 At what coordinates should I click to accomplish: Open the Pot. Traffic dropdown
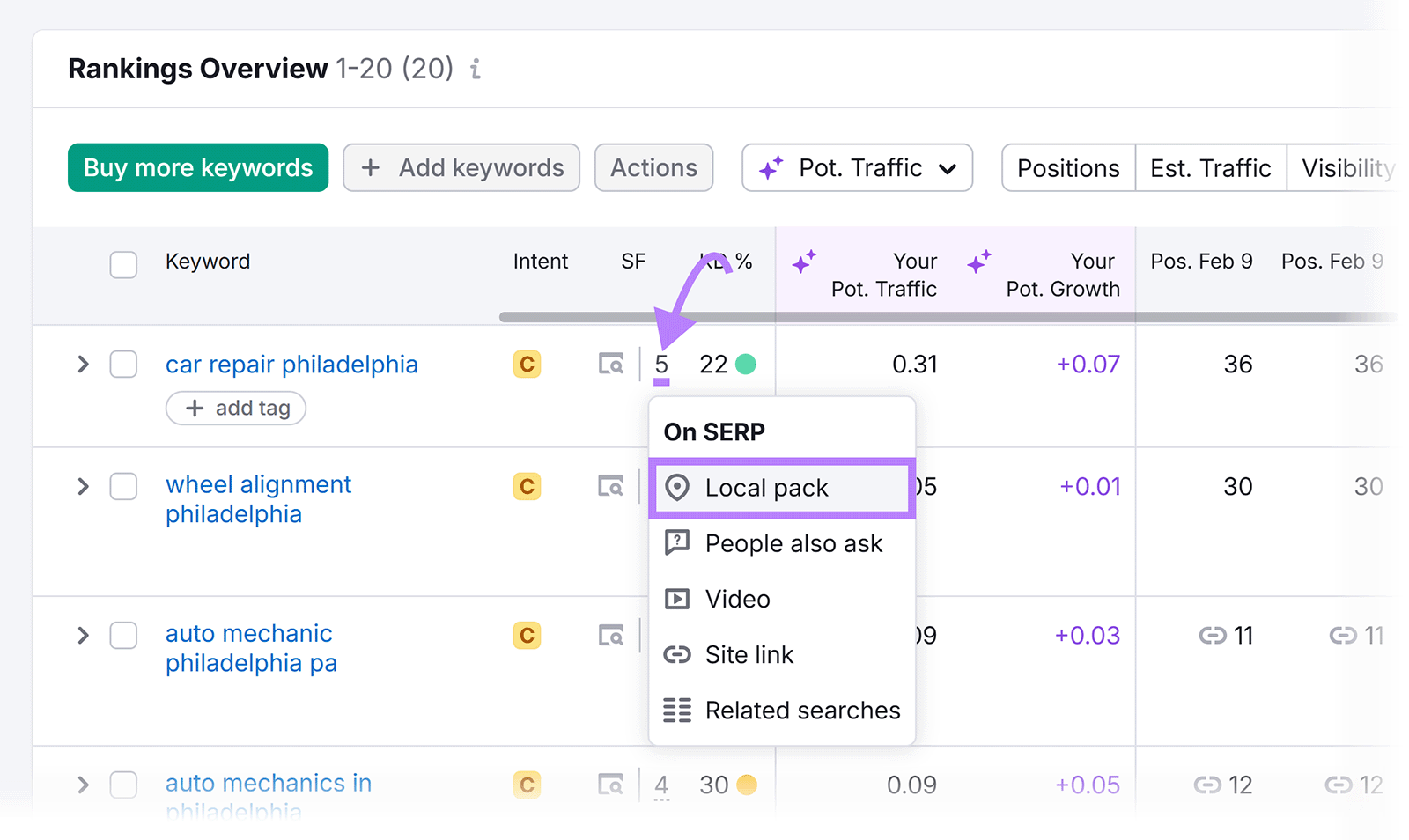[856, 167]
